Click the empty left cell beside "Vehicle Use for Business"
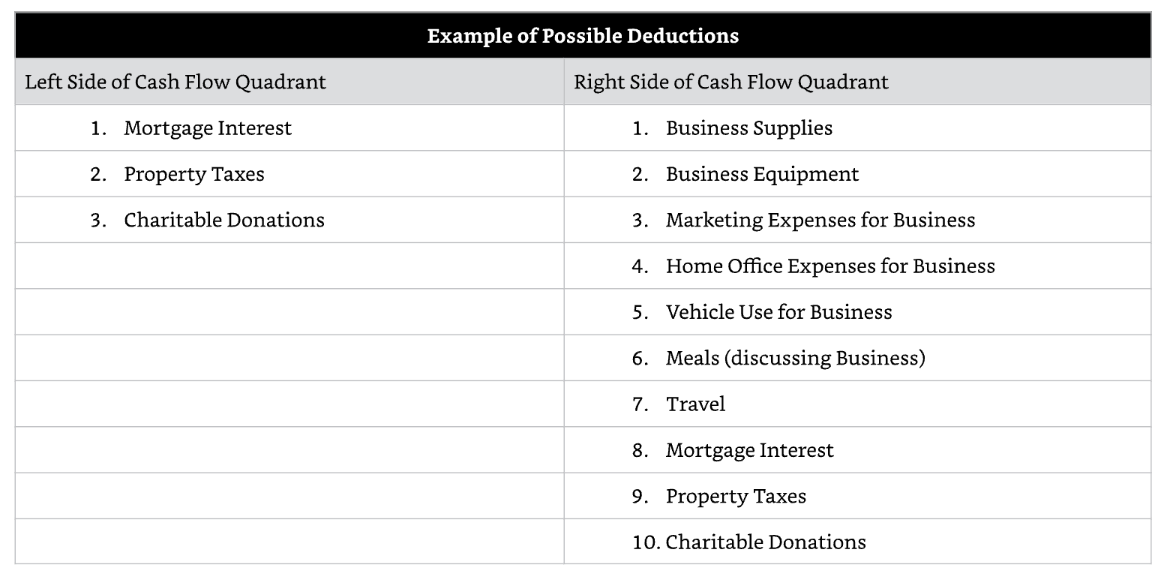Screen dimensions: 1166x576 click(289, 312)
